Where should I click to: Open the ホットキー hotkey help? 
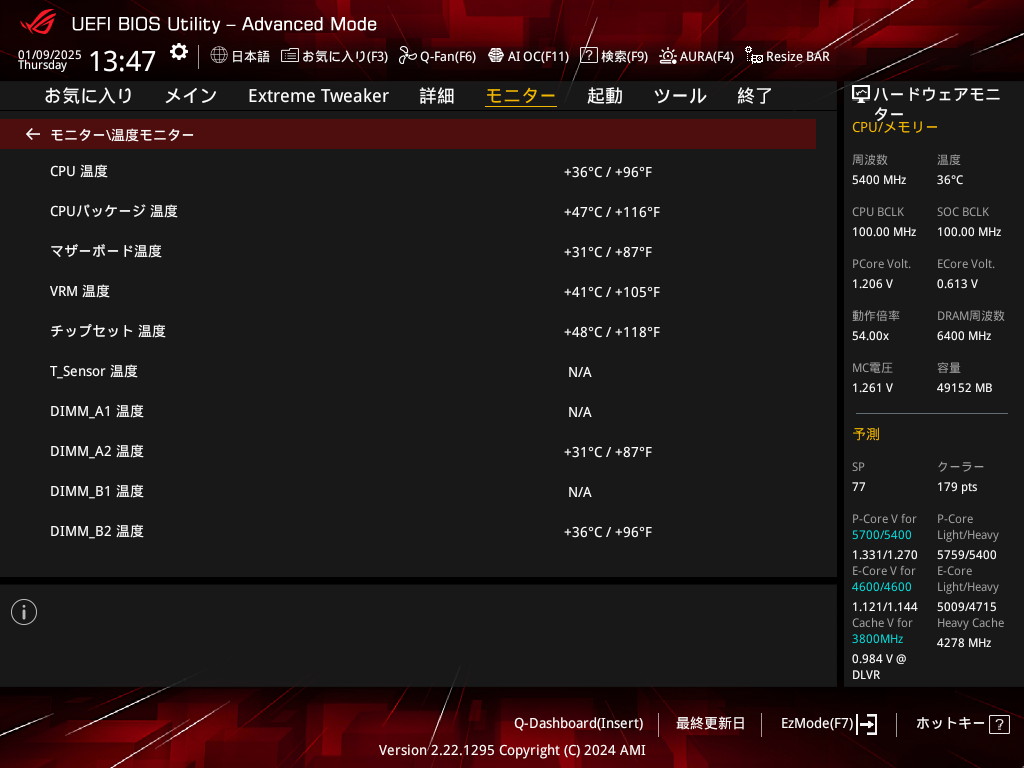[x=962, y=723]
